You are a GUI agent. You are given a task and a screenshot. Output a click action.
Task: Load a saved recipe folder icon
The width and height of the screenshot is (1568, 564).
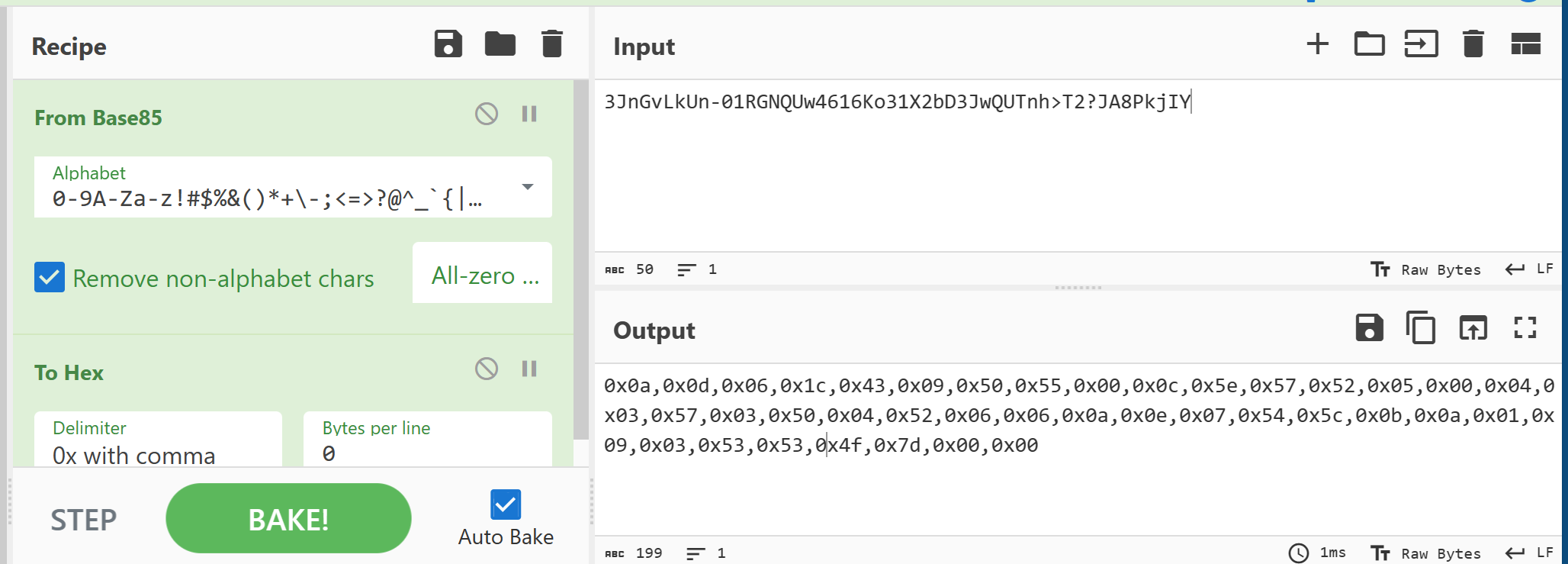pos(500,44)
